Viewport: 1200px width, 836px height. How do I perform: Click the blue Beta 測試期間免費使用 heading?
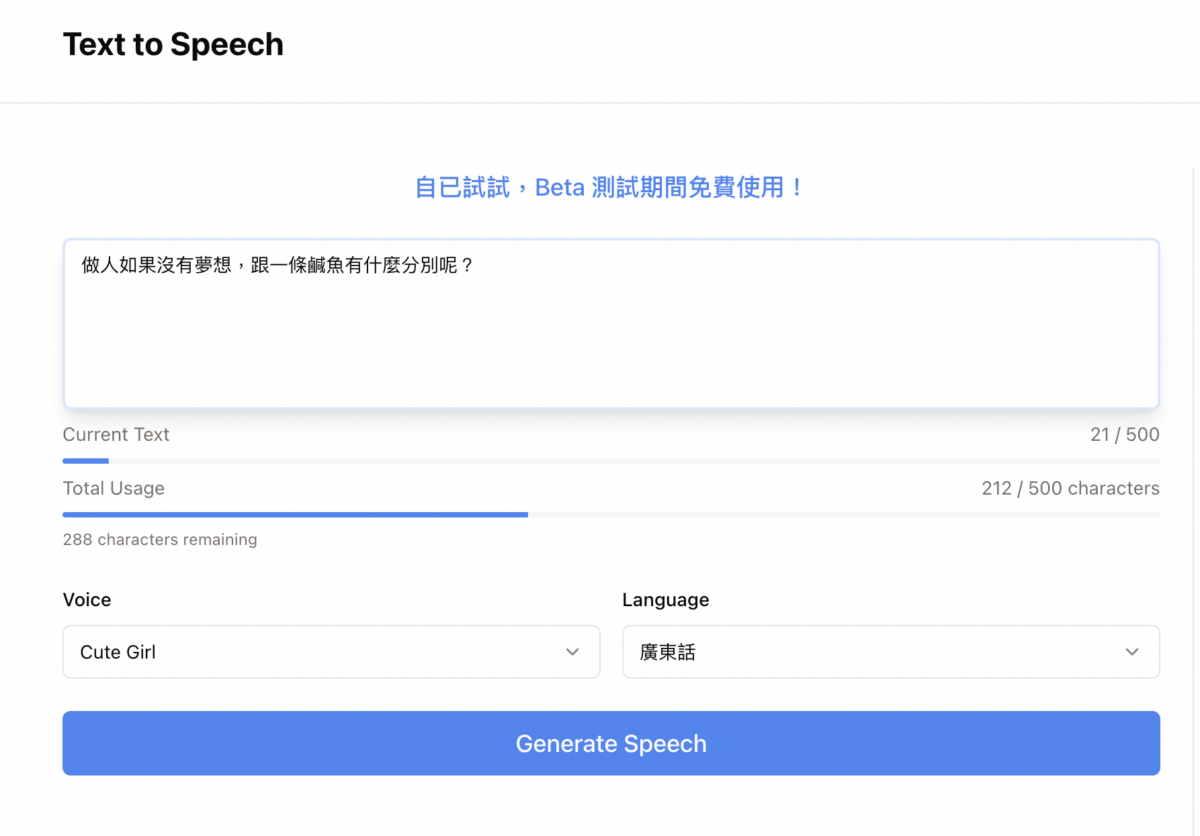611,187
